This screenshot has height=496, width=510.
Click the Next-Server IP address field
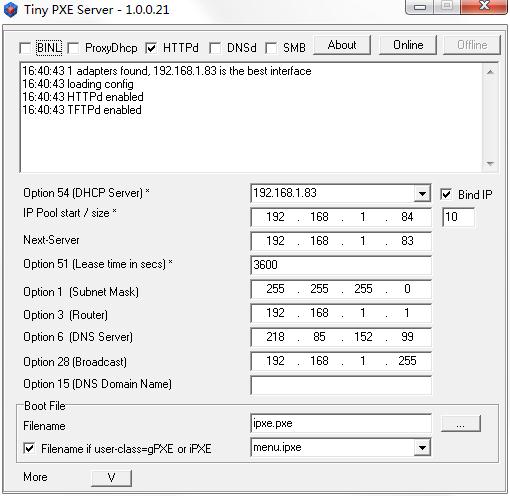pyautogui.click(x=341, y=241)
